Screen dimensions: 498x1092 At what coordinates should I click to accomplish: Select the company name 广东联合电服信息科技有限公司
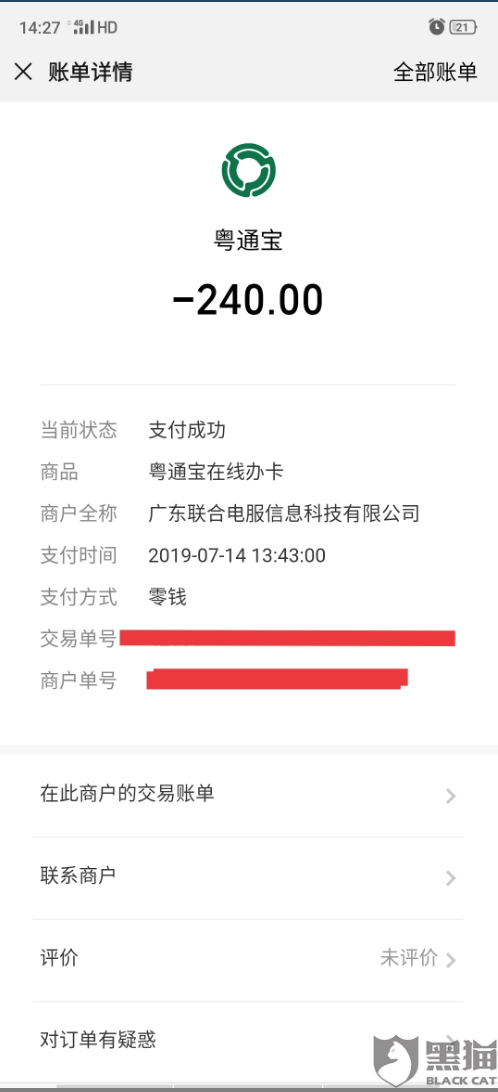[284, 514]
